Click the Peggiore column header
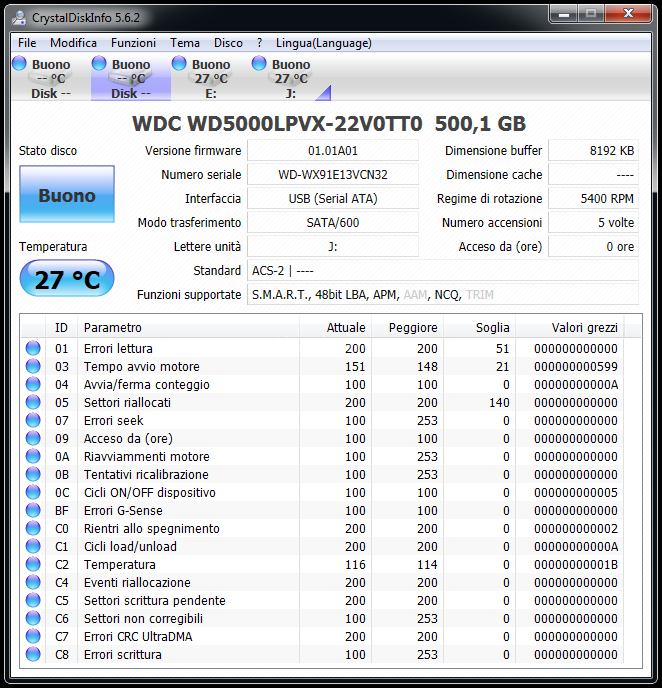The image size is (662, 688). pos(408,328)
